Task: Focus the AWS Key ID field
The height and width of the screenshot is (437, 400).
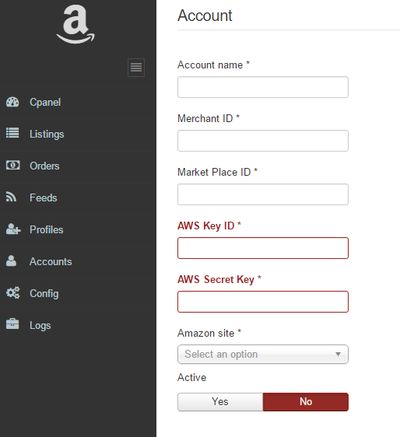Action: click(x=263, y=248)
